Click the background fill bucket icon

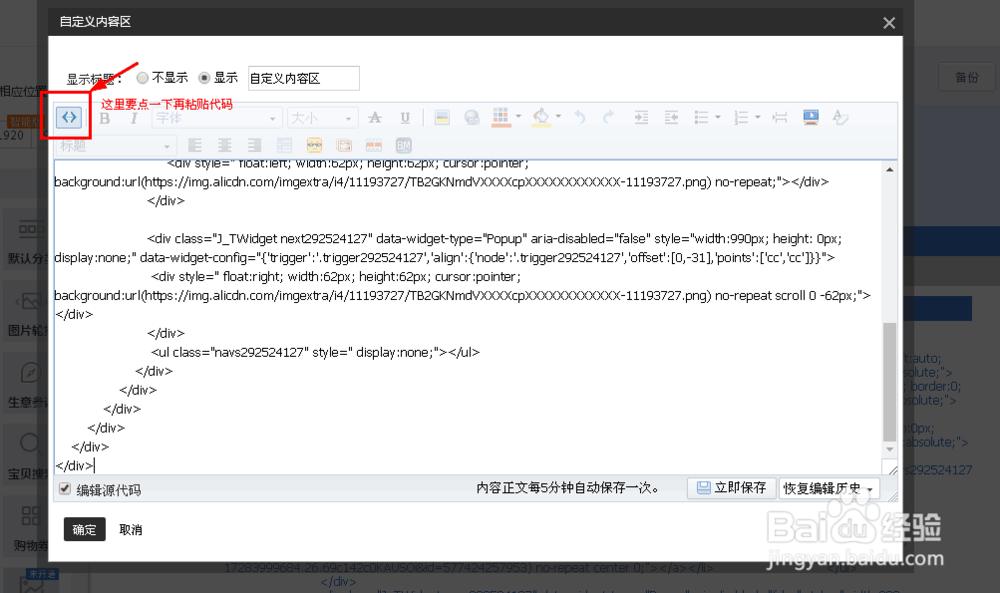pyautogui.click(x=541, y=117)
